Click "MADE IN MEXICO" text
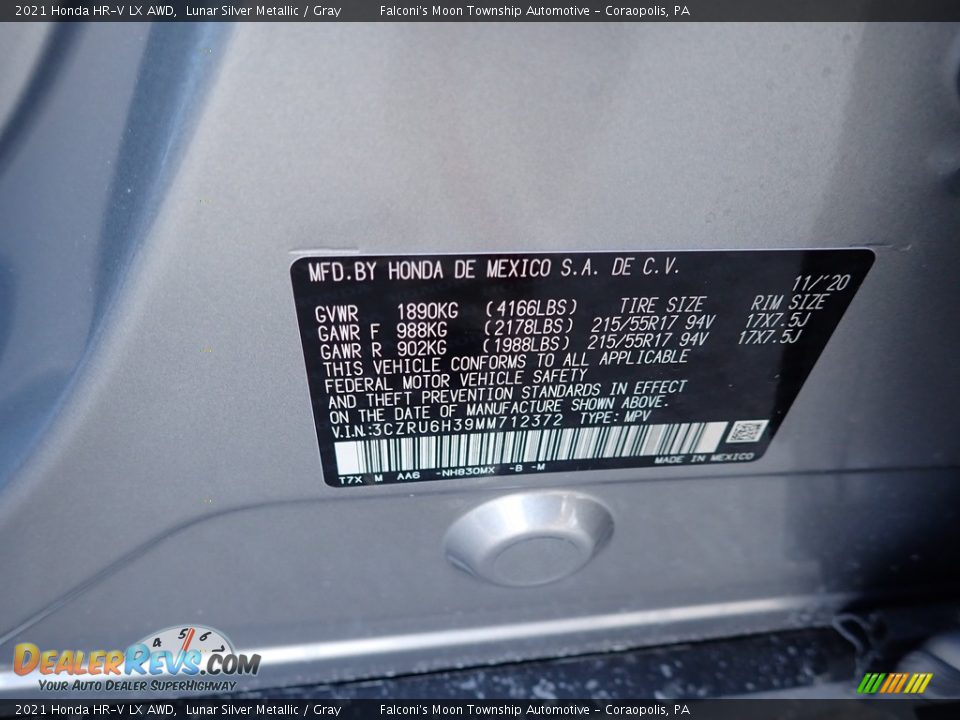This screenshot has height=720, width=960. [703, 459]
